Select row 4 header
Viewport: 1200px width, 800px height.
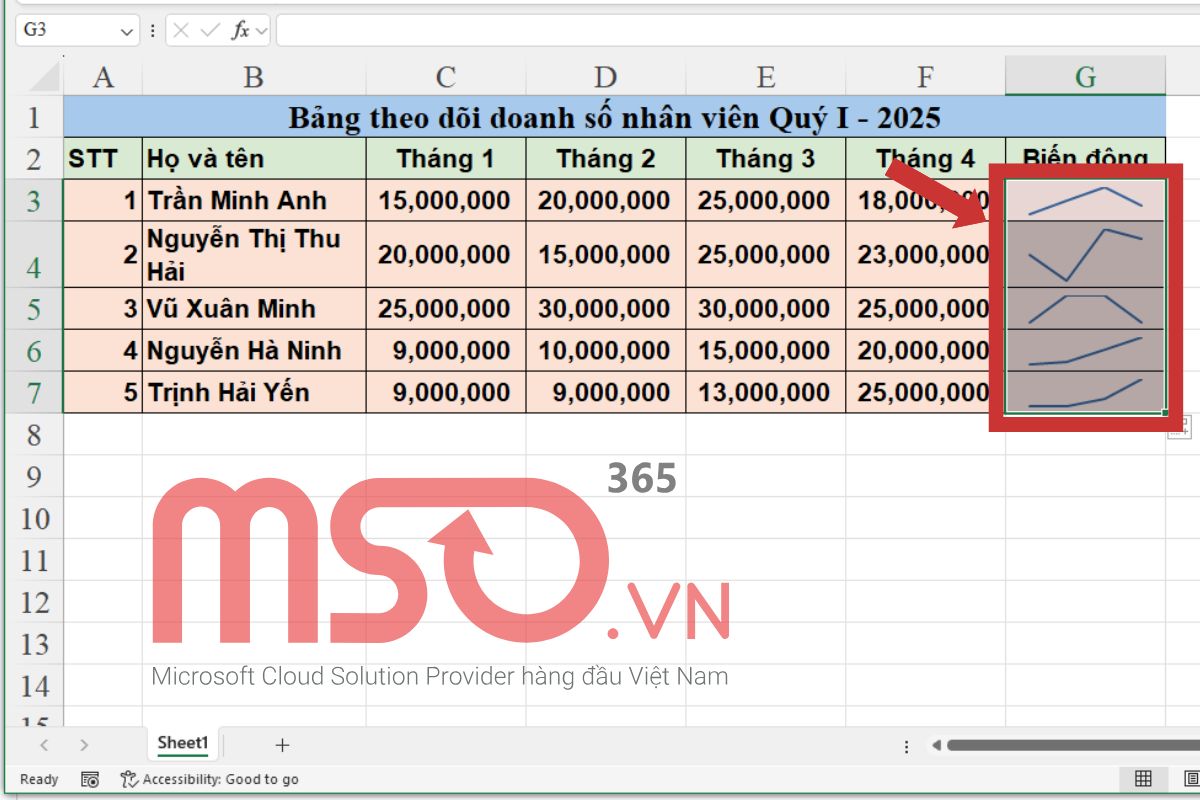pyautogui.click(x=34, y=255)
